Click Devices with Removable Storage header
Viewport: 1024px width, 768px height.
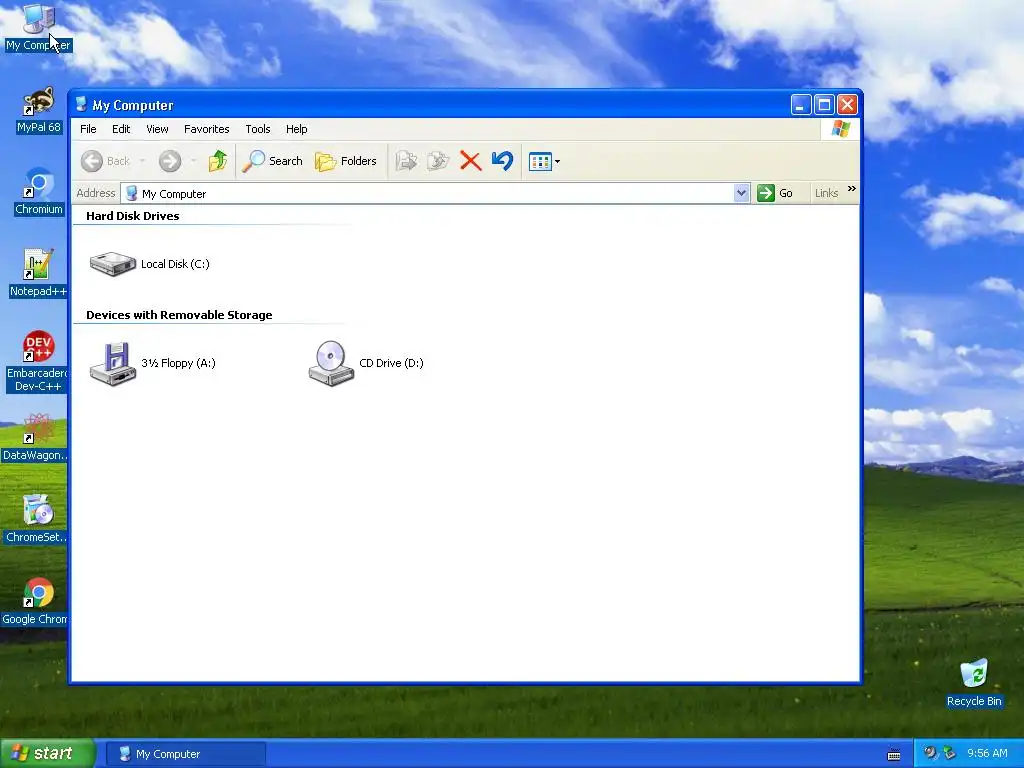[x=179, y=315]
